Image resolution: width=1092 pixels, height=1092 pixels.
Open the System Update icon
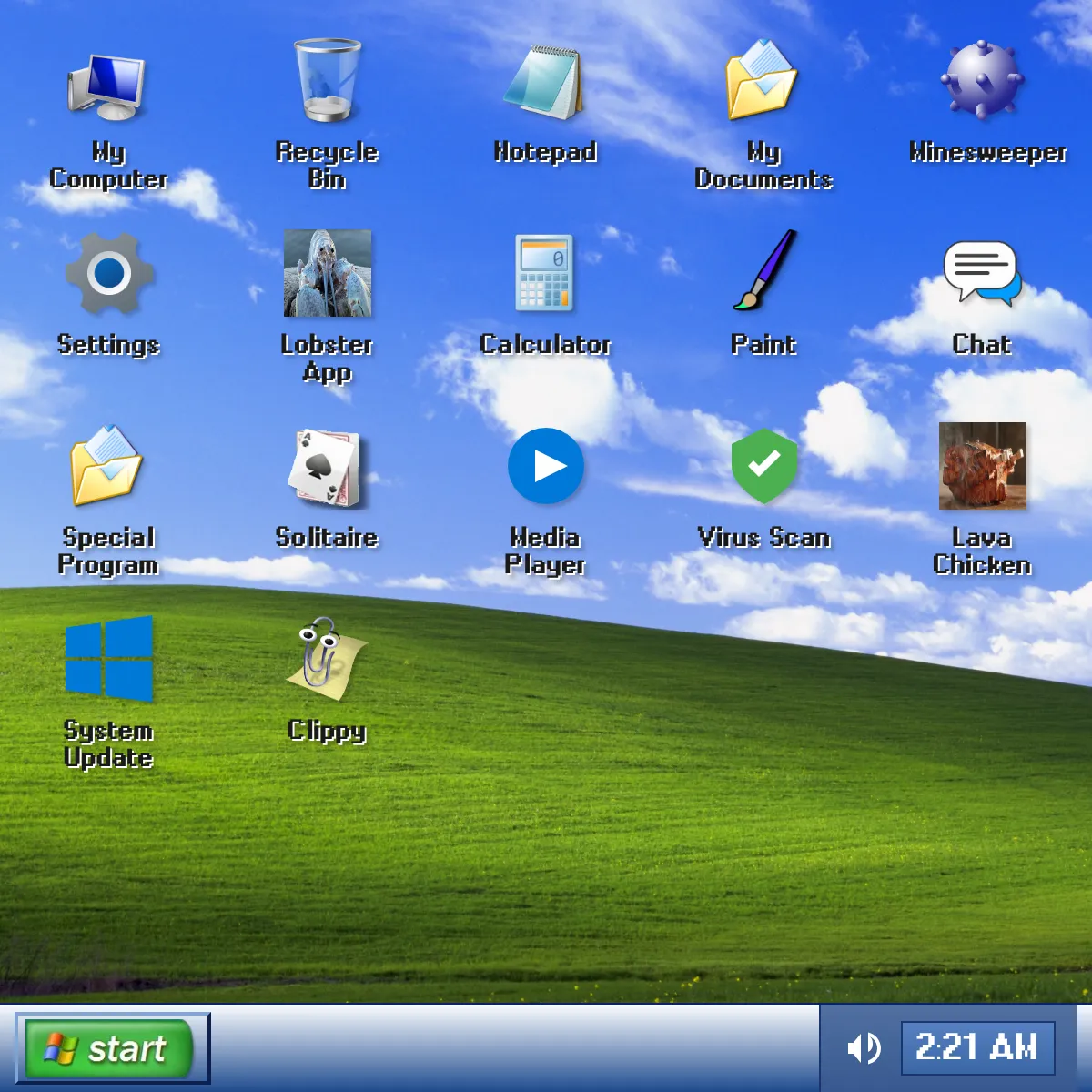click(x=108, y=659)
